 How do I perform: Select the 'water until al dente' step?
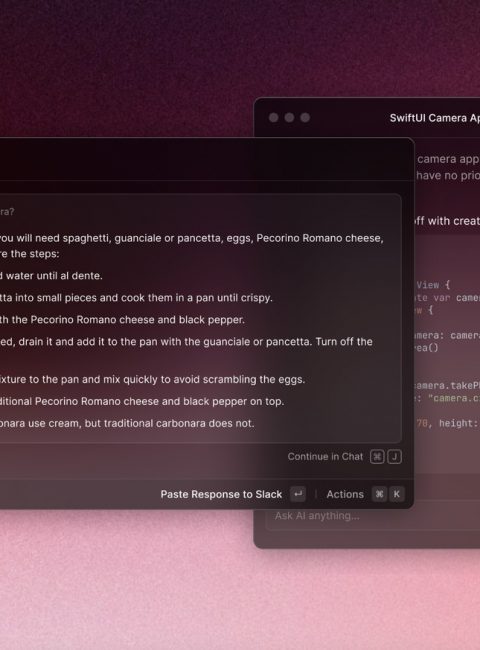point(51,276)
